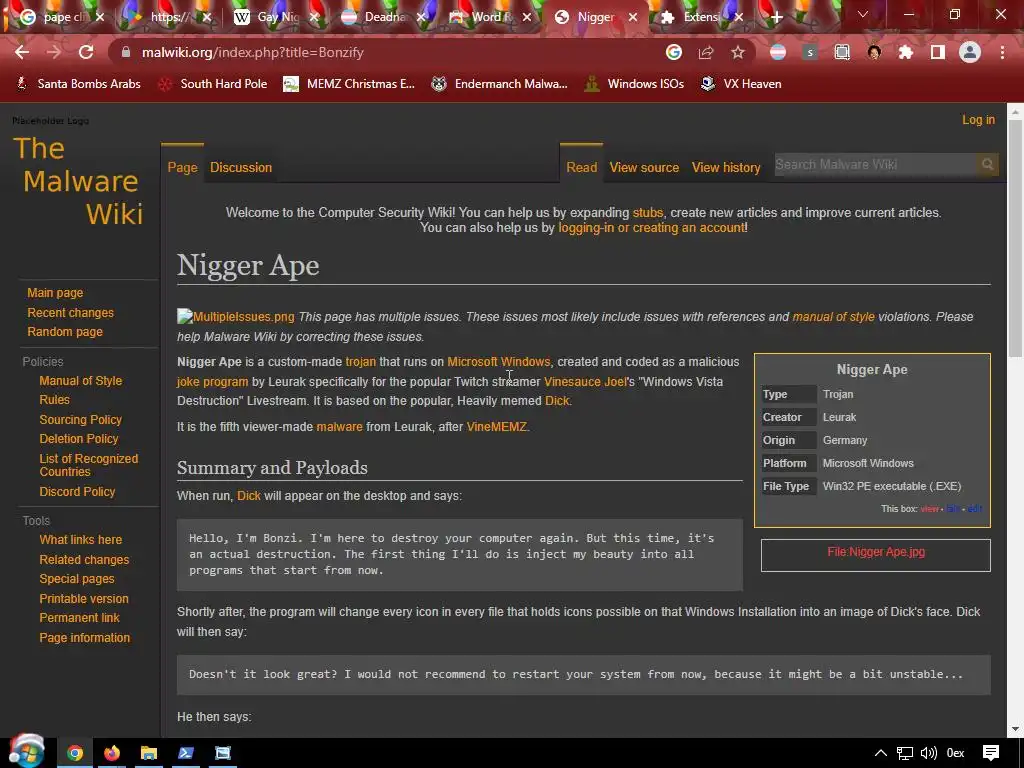
Task: Open the Windows Start button
Action: [x=26, y=752]
